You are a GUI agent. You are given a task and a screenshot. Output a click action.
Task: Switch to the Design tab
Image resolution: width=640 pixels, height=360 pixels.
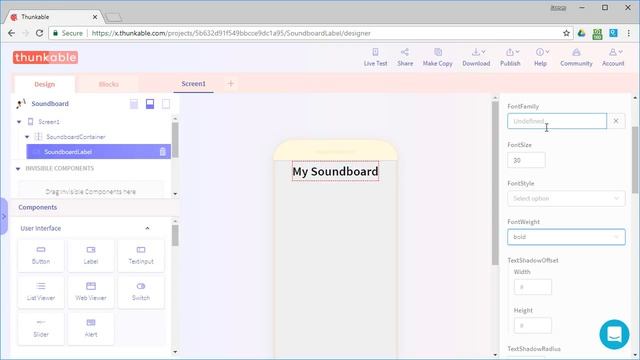point(44,84)
